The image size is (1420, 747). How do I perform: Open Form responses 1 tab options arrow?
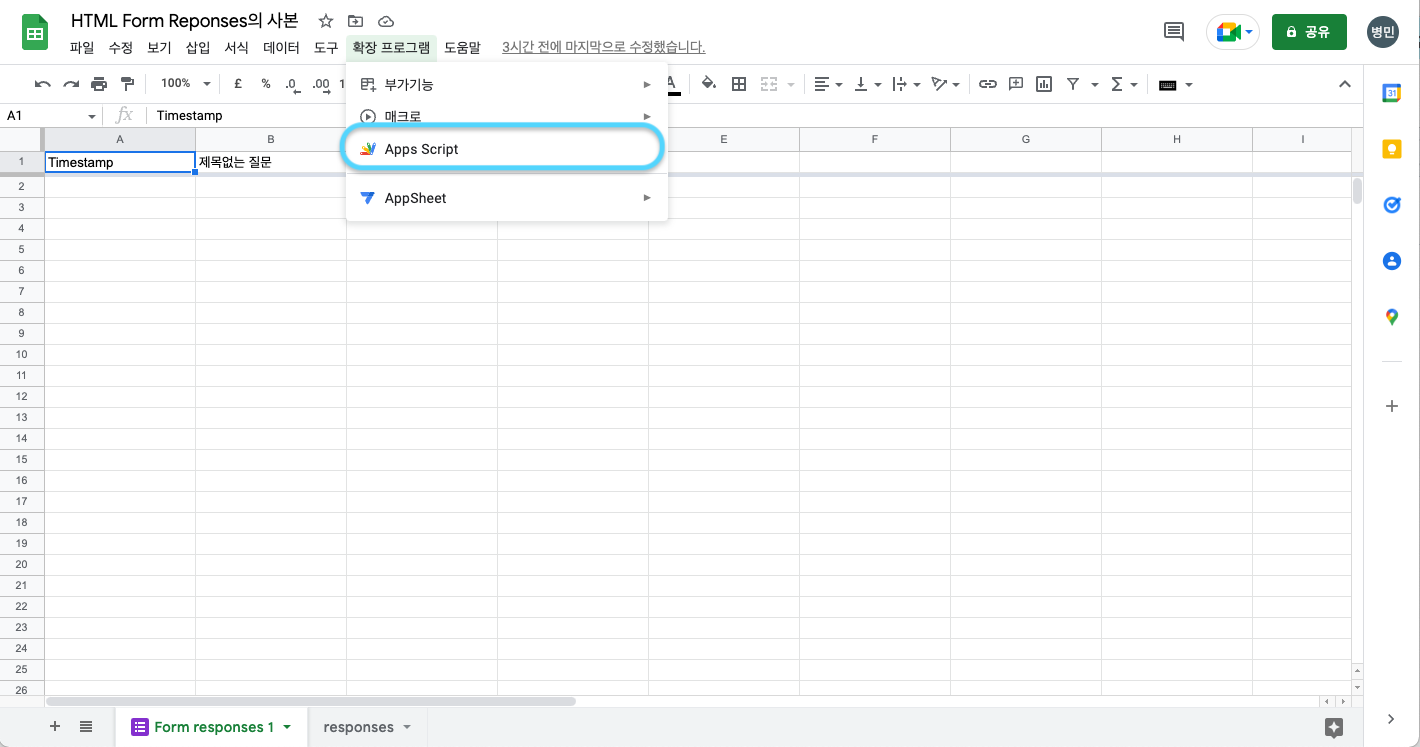coord(287,727)
